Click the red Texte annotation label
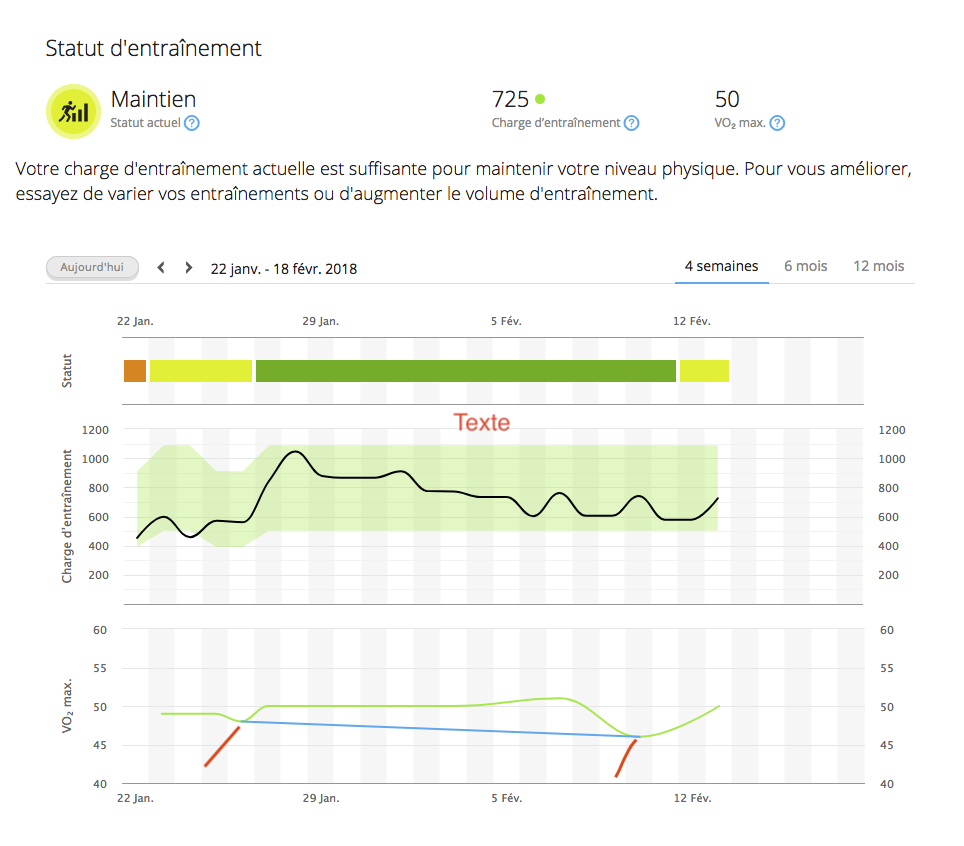The height and width of the screenshot is (846, 964). [482, 423]
